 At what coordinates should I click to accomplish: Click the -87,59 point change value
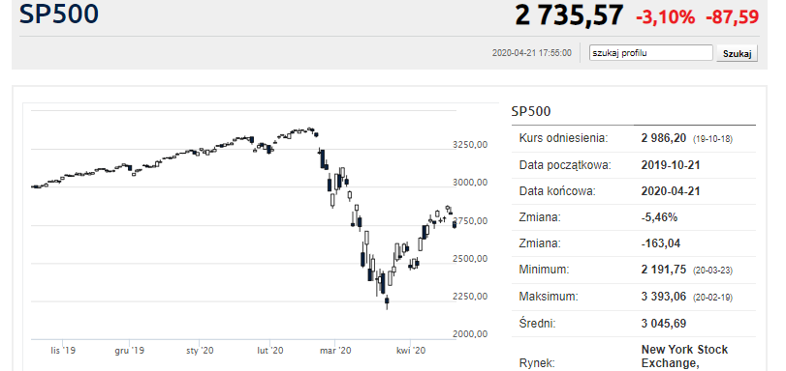(732, 18)
